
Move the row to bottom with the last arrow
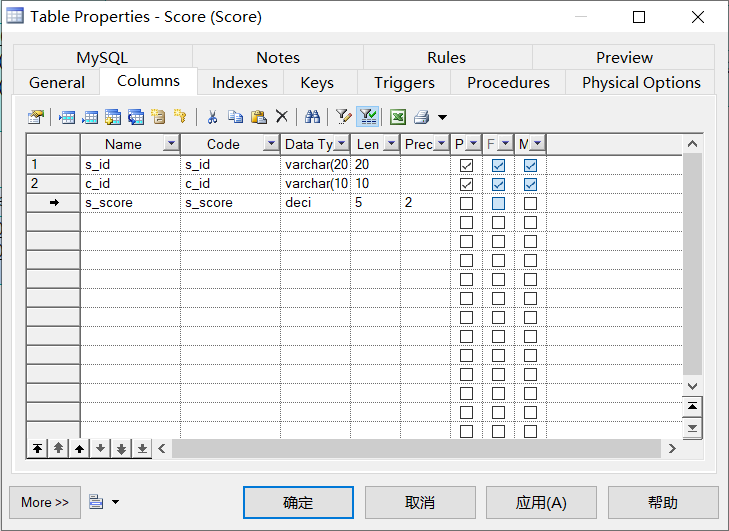pyautogui.click(x=142, y=449)
